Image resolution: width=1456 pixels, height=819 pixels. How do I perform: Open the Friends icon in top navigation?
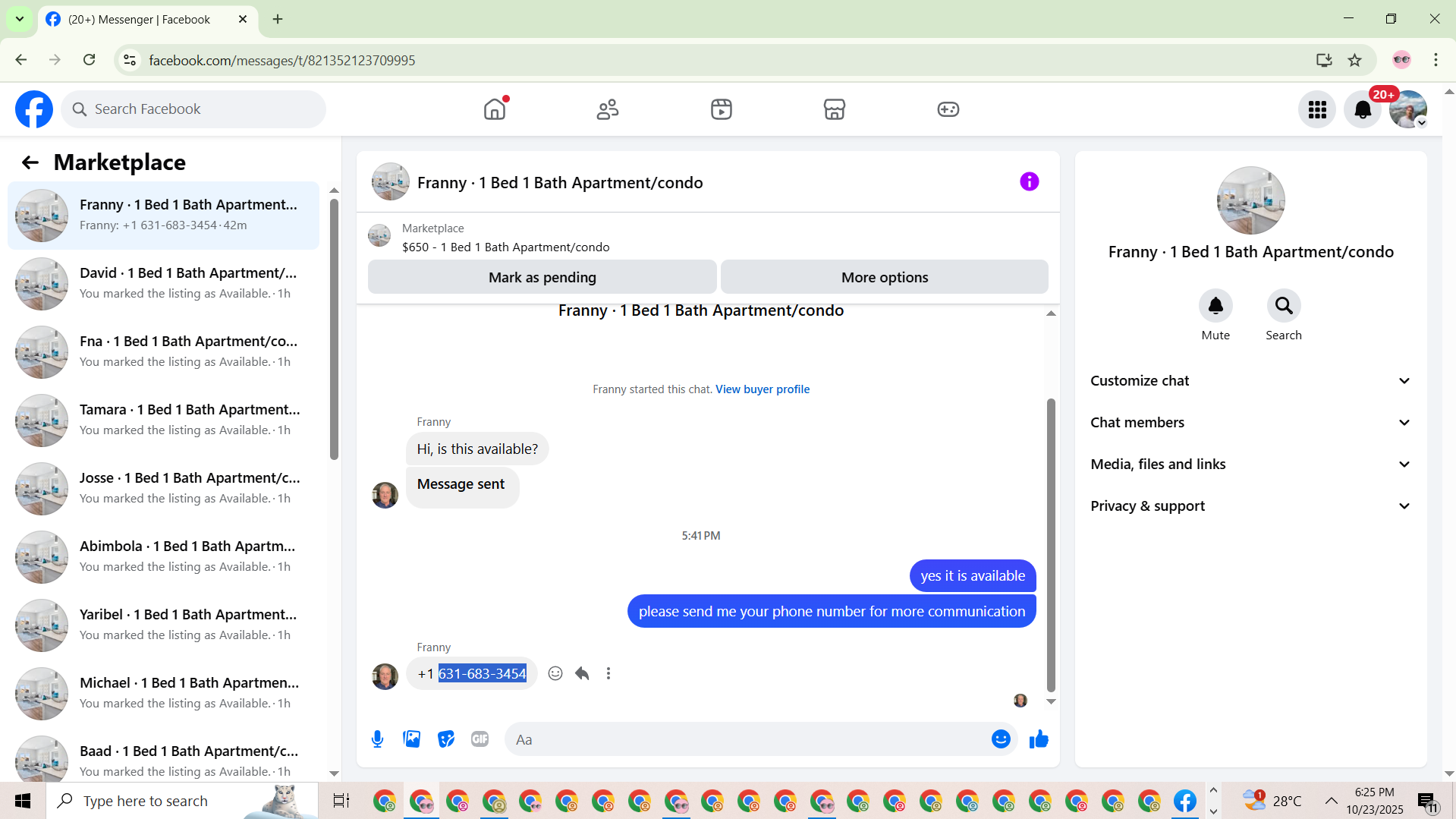608,109
